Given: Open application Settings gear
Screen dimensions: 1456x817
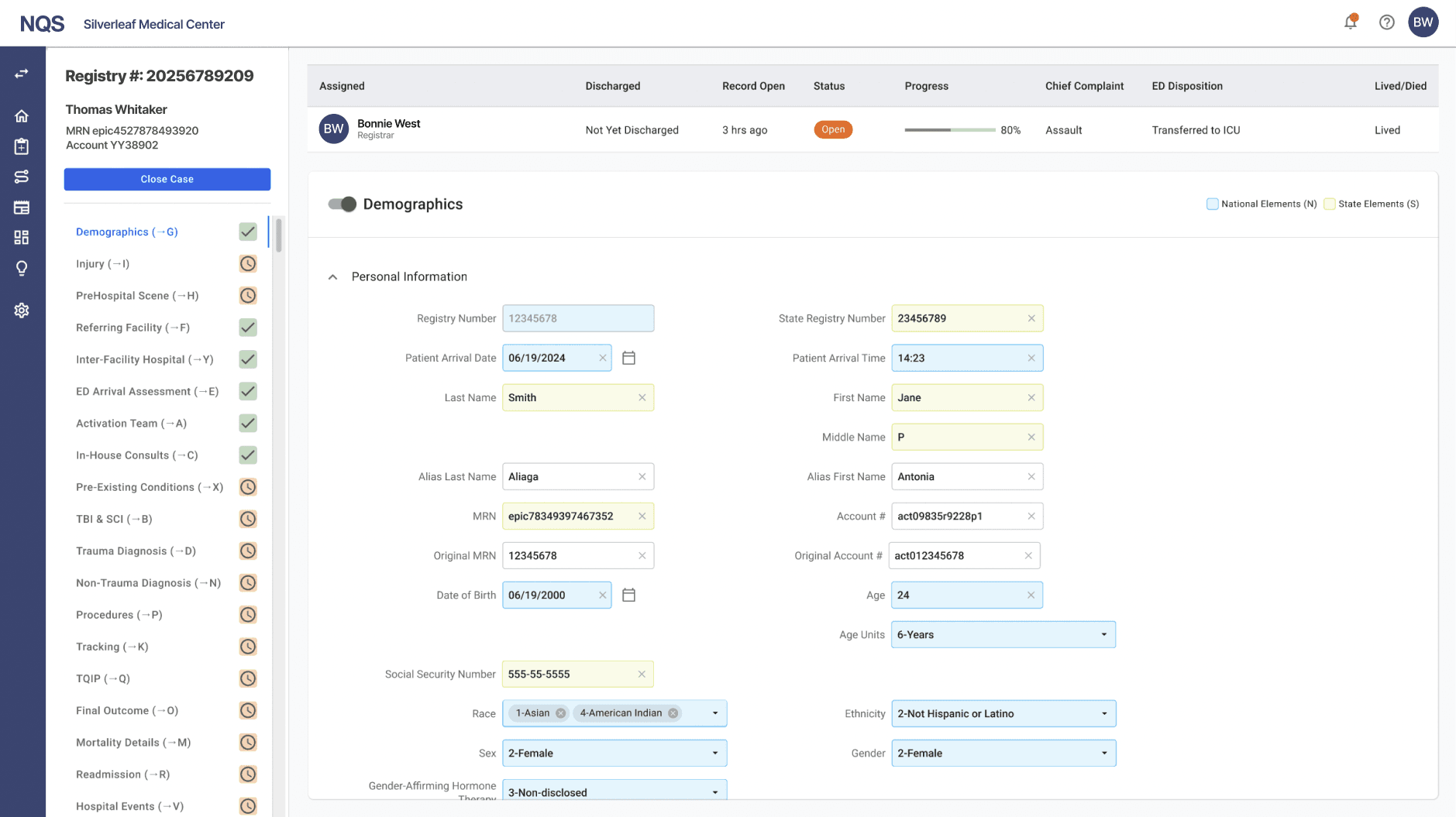Looking at the screenshot, I should [22, 310].
